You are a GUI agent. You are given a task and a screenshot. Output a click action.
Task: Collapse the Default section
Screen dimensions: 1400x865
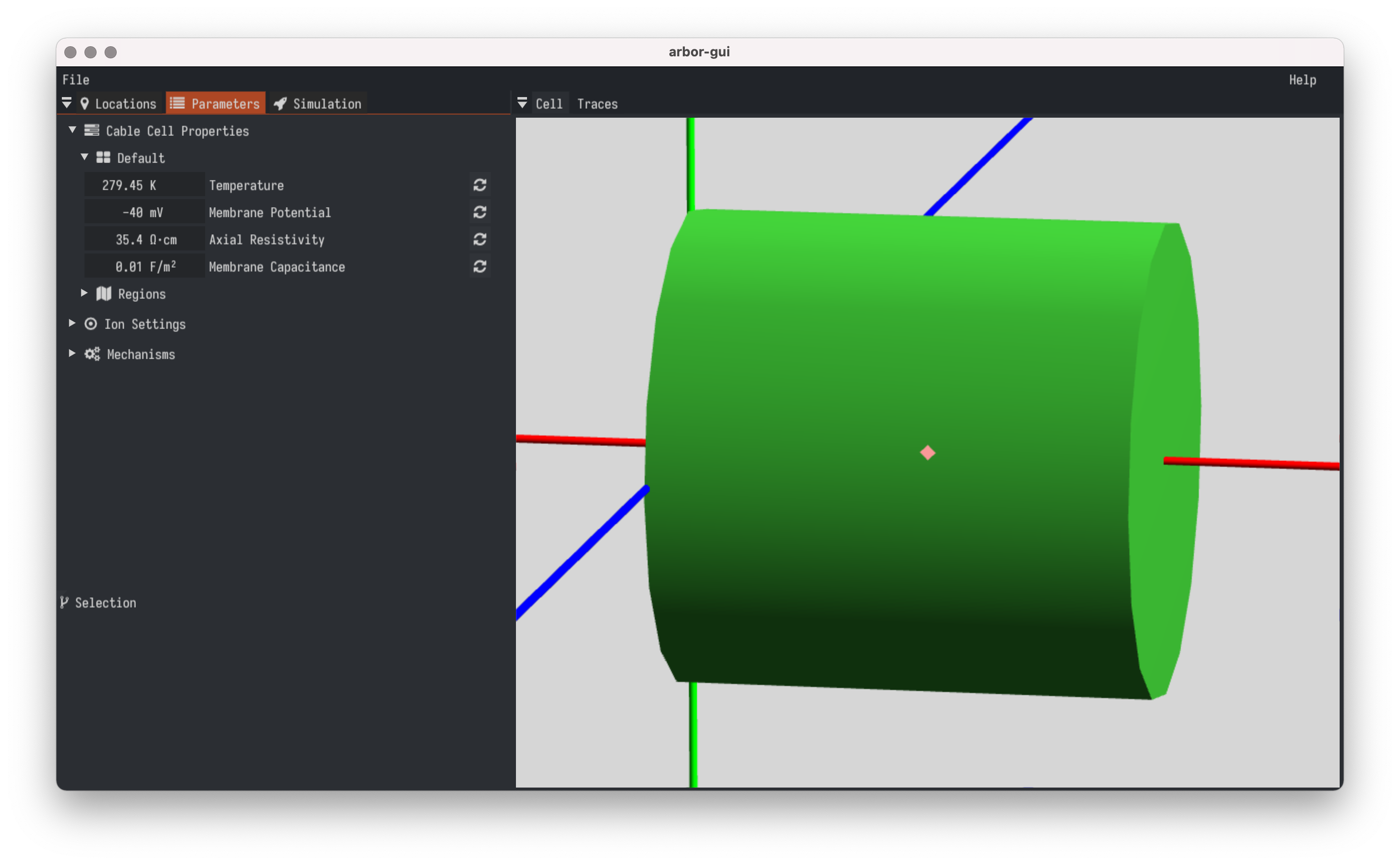click(x=84, y=157)
